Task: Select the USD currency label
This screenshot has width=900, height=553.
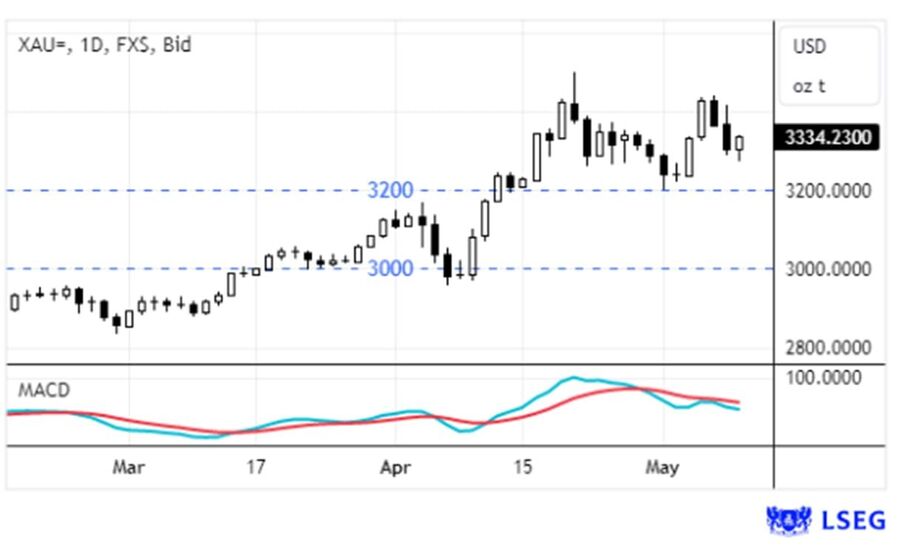Action: pos(809,47)
